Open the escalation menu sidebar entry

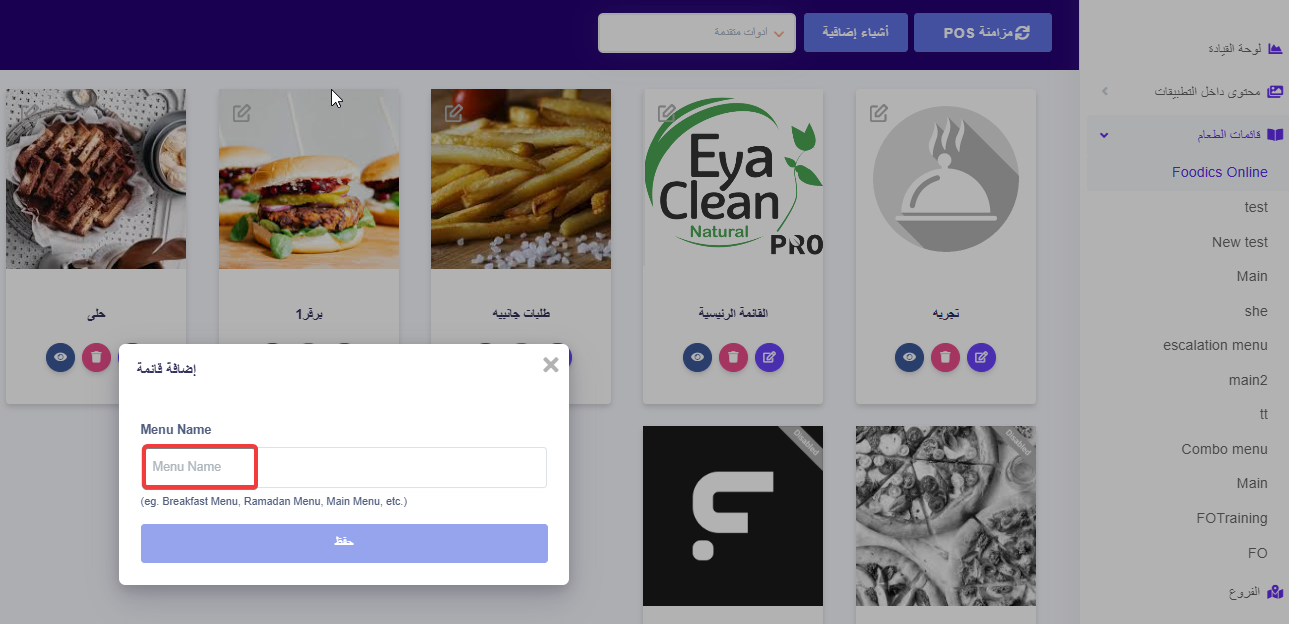coord(1215,345)
